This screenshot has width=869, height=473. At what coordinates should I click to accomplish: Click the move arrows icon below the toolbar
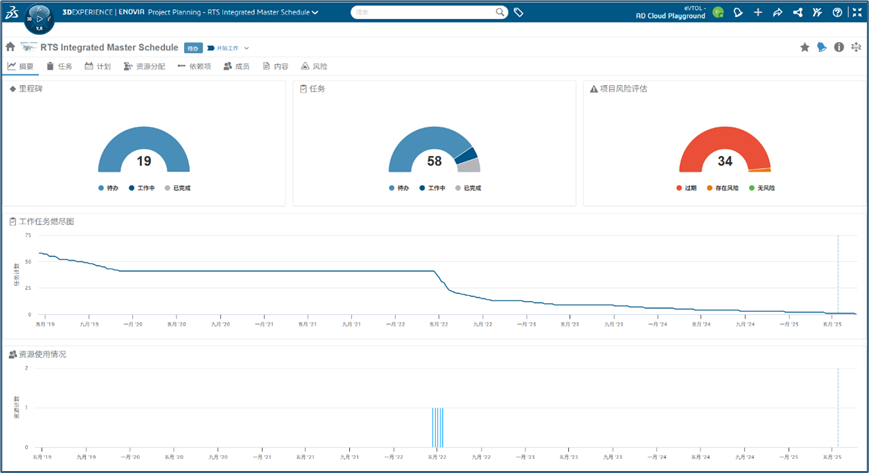[856, 48]
